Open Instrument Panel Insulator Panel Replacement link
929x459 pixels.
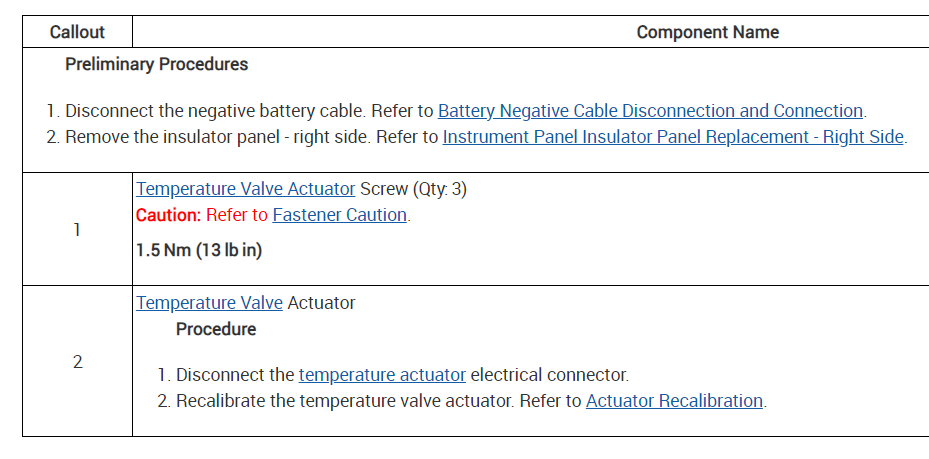point(673,137)
